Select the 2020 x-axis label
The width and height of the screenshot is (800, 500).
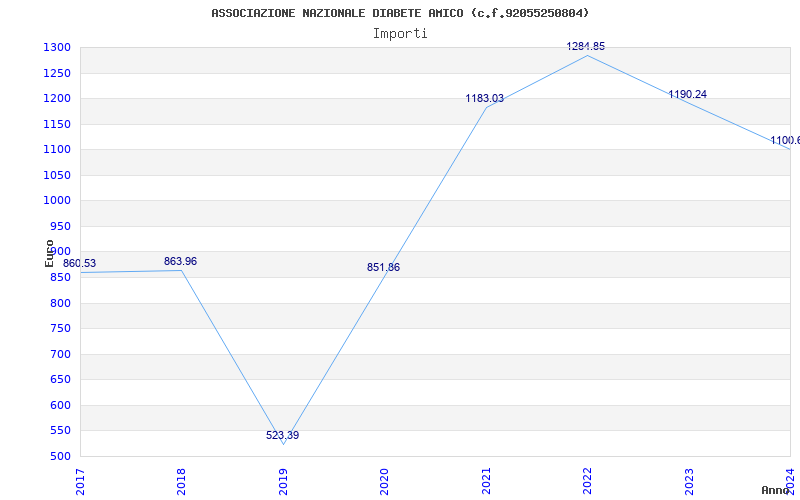tap(384, 482)
